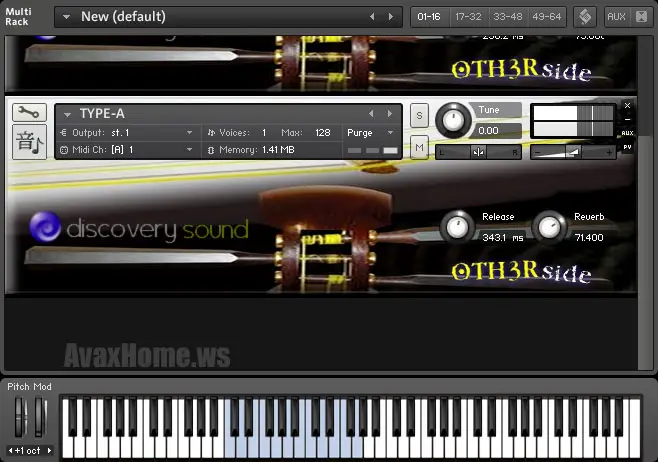This screenshot has height=462, width=658.
Task: Go to next instrument in TYPE-A header
Action: (390, 114)
